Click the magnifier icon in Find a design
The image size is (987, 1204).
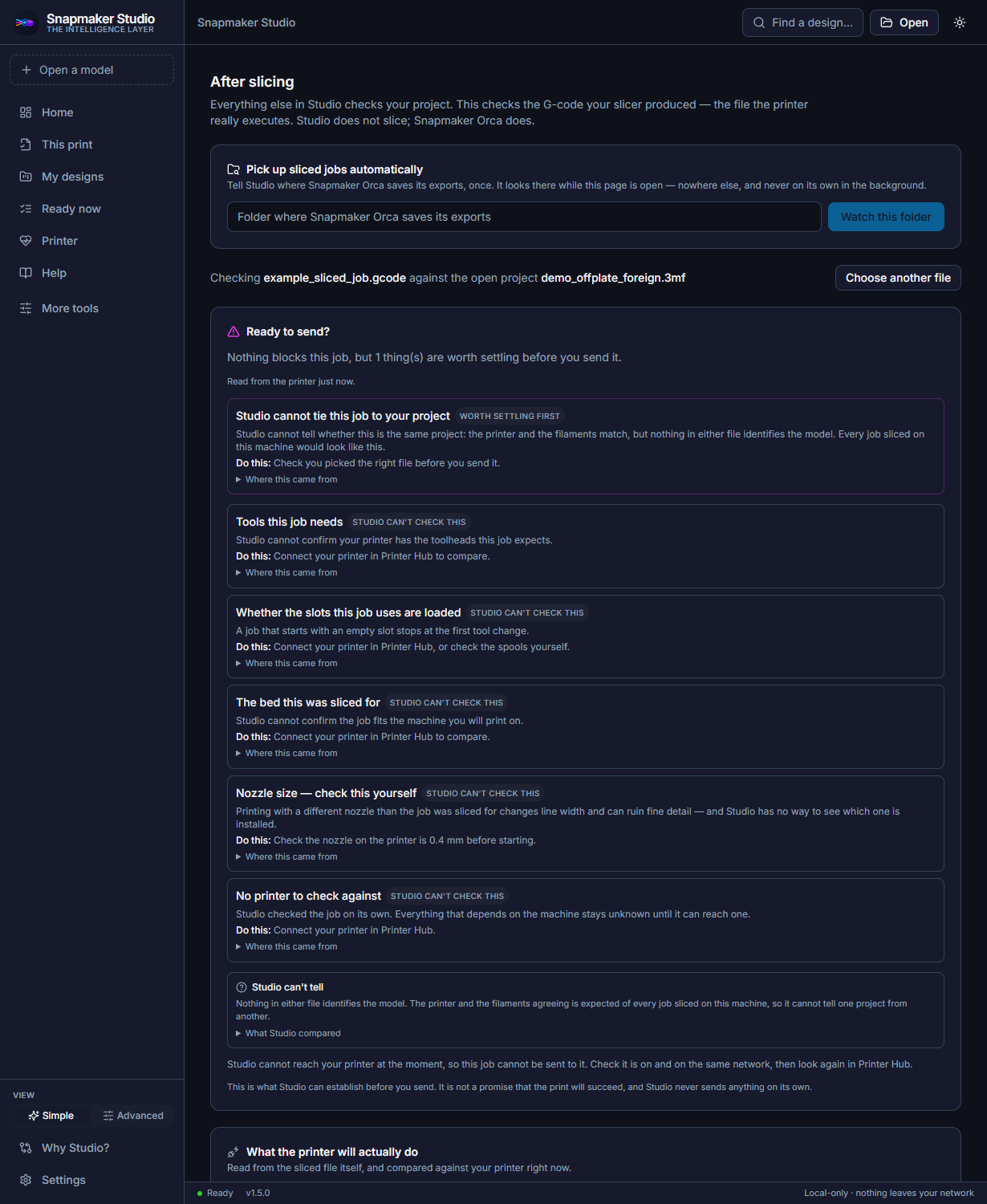click(759, 22)
